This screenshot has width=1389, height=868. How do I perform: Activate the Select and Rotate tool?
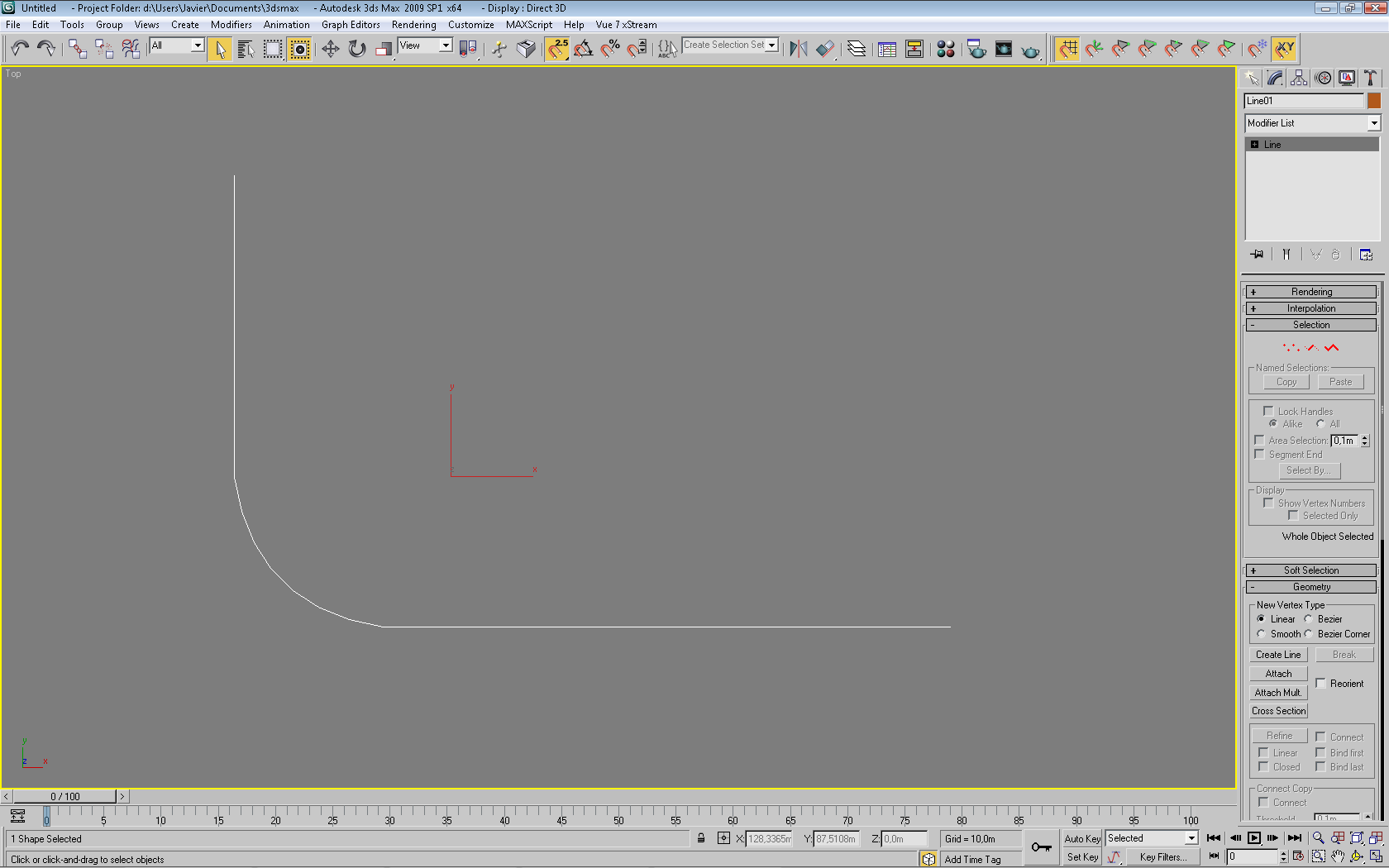[x=357, y=49]
